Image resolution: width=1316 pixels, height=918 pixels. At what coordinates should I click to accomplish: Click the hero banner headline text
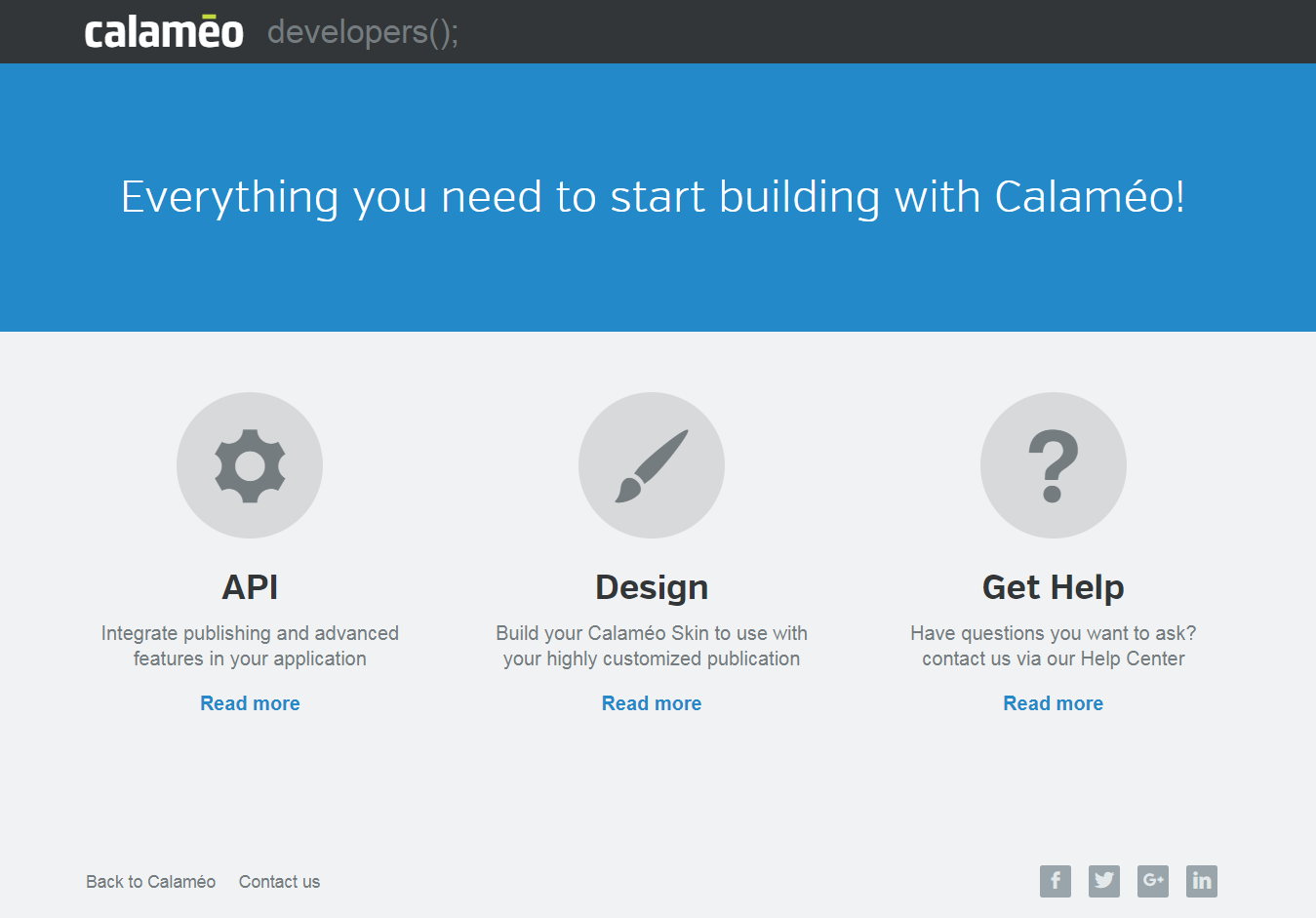[x=654, y=198]
